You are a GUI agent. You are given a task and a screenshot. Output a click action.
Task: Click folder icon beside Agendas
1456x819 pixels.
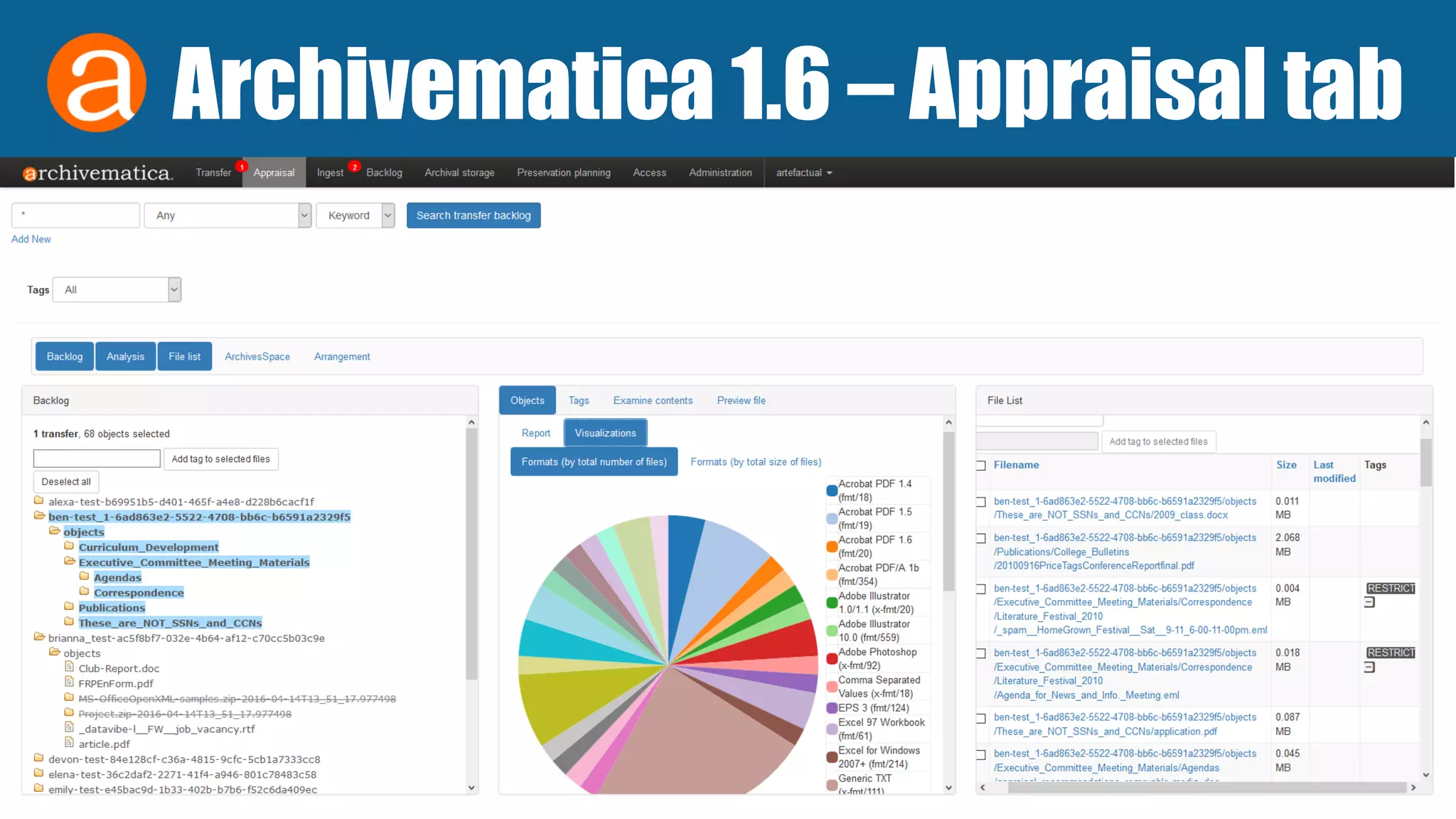click(84, 577)
